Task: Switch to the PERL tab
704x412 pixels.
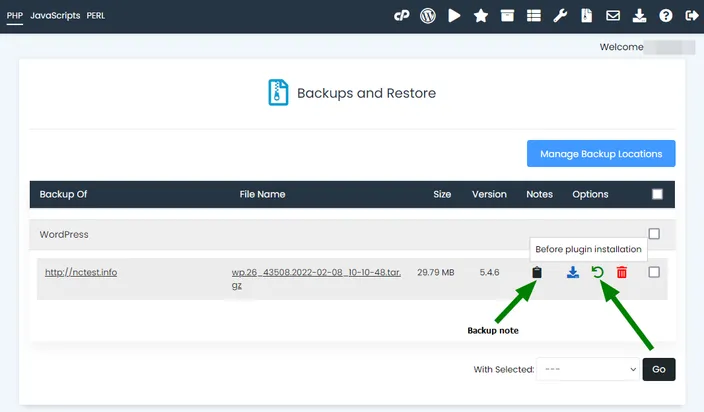Action: pos(96,16)
